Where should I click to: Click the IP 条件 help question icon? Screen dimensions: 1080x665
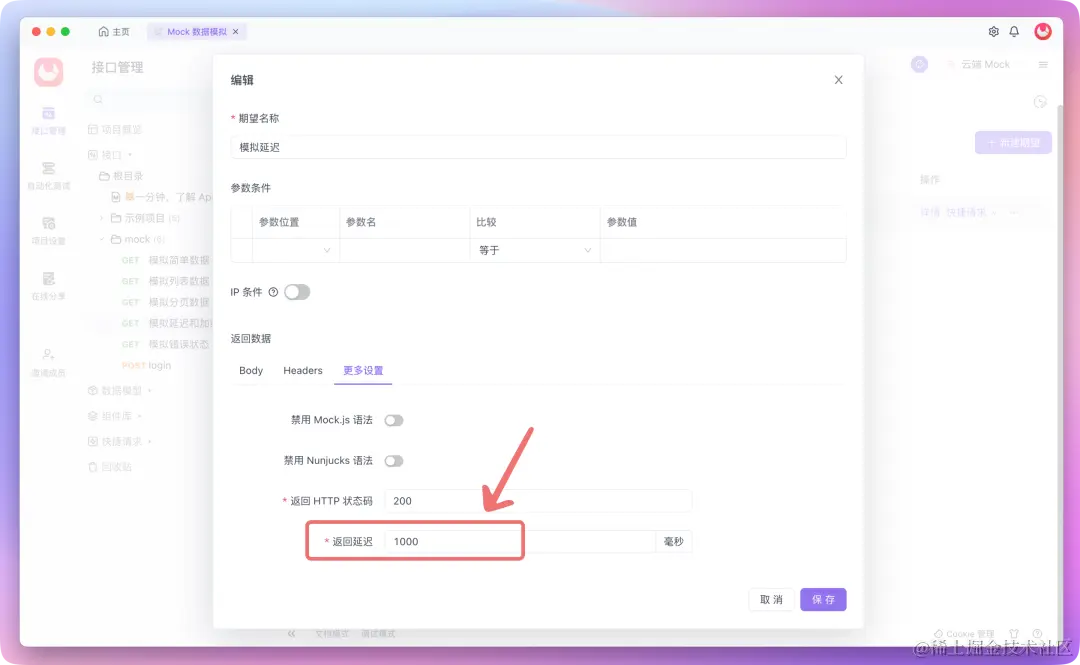point(273,292)
